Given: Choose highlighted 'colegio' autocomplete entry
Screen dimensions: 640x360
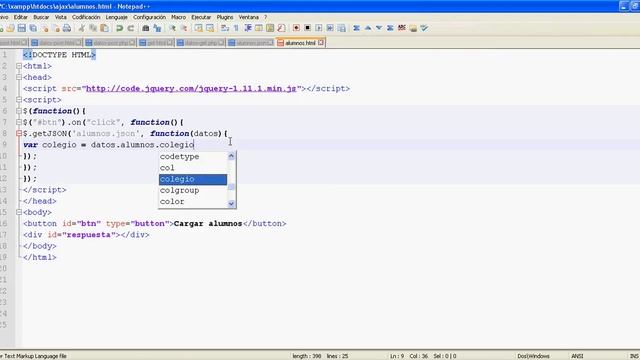Looking at the screenshot, I should click(193, 179).
